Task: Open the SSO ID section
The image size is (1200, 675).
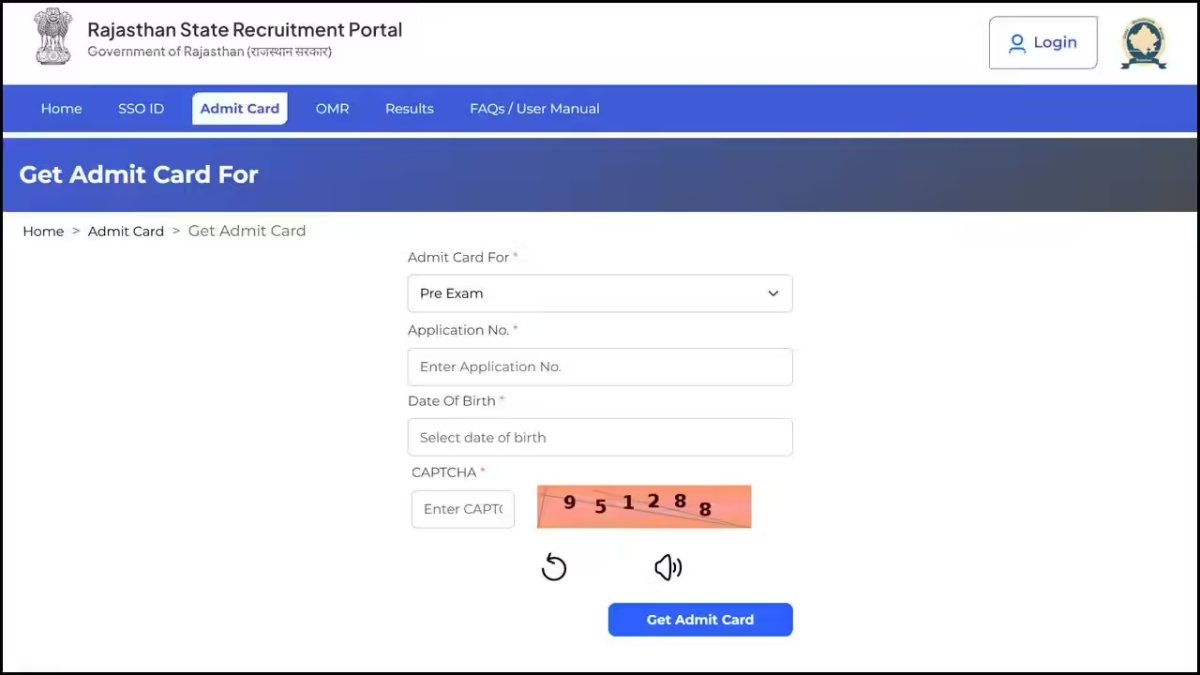Action: pyautogui.click(x=140, y=108)
